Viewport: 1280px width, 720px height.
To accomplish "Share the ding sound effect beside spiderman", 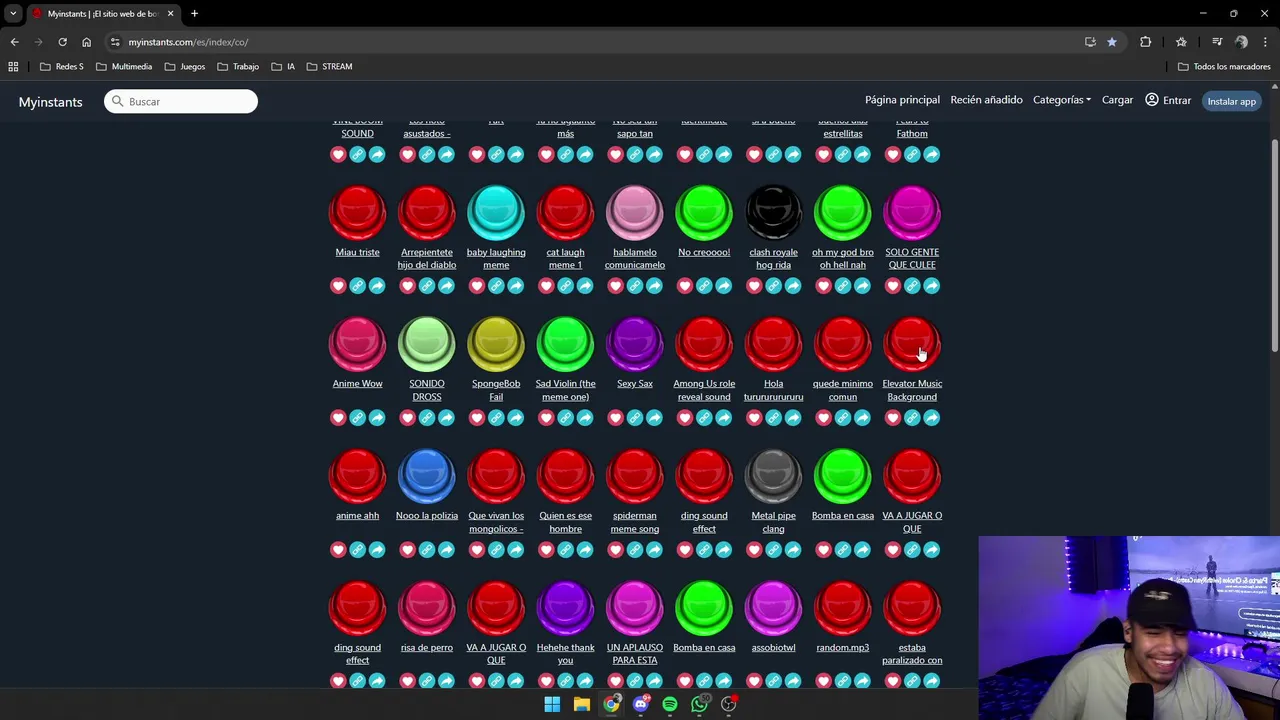I will click(x=723, y=550).
